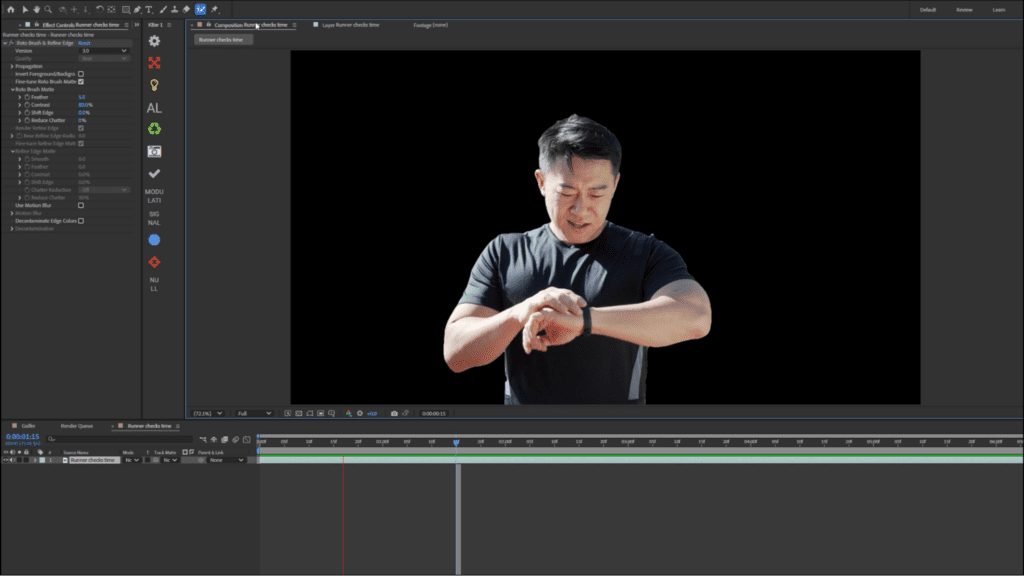1024x576 pixels.
Task: Click the lightbulb icon in KBar
Action: [154, 85]
